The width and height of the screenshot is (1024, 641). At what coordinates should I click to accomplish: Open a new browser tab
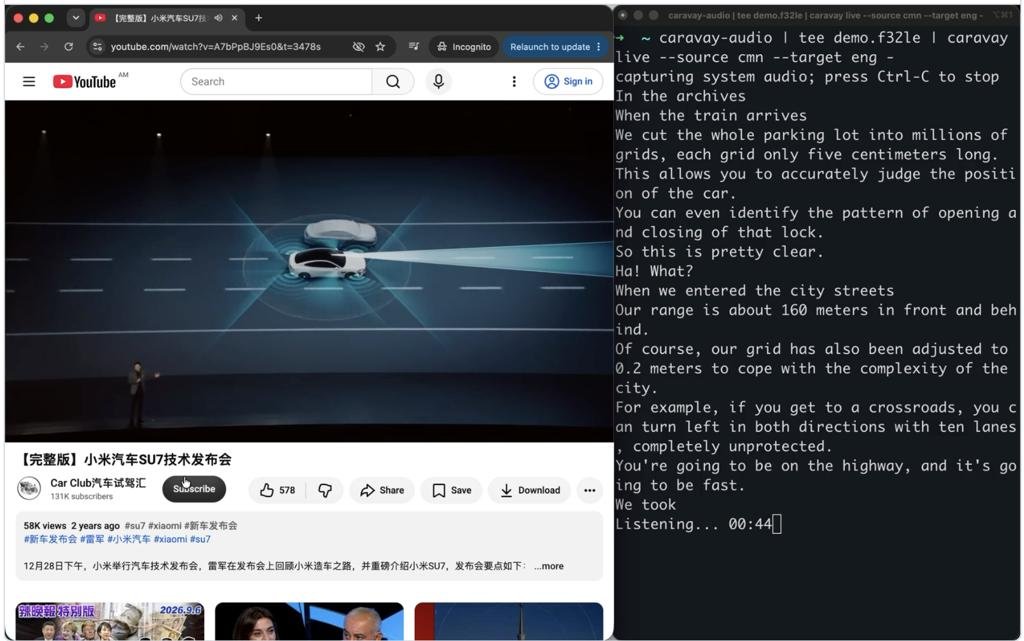pyautogui.click(x=259, y=18)
